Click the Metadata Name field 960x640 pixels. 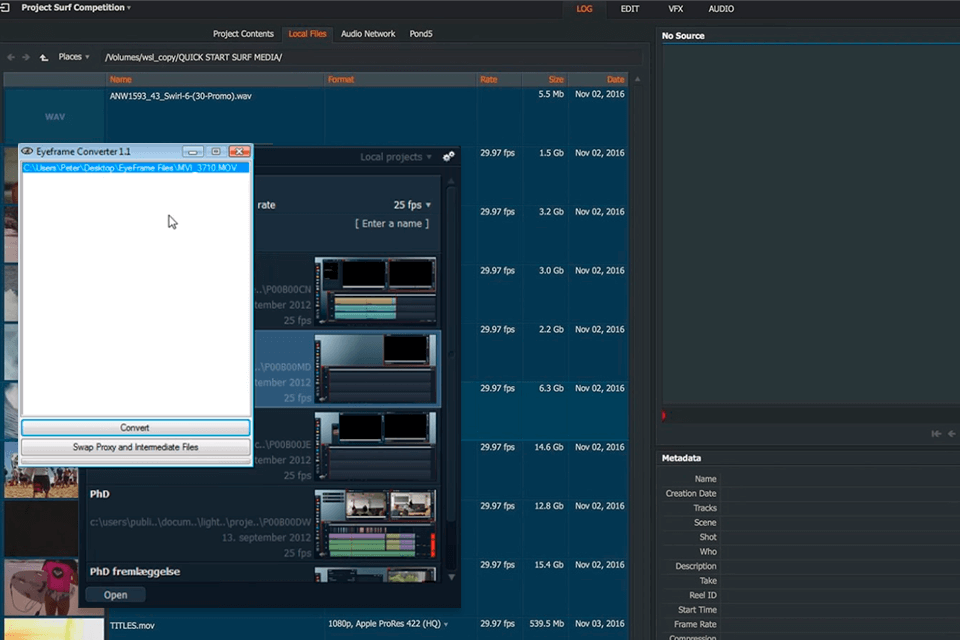(x=839, y=479)
